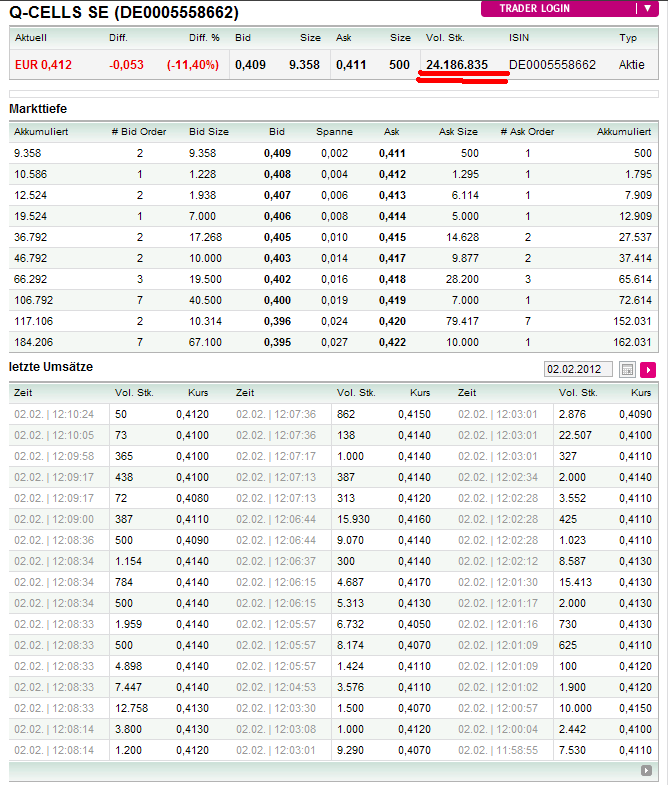This screenshot has height=785, width=668.
Task: Click the percent change (-11,40%)
Action: [193, 65]
